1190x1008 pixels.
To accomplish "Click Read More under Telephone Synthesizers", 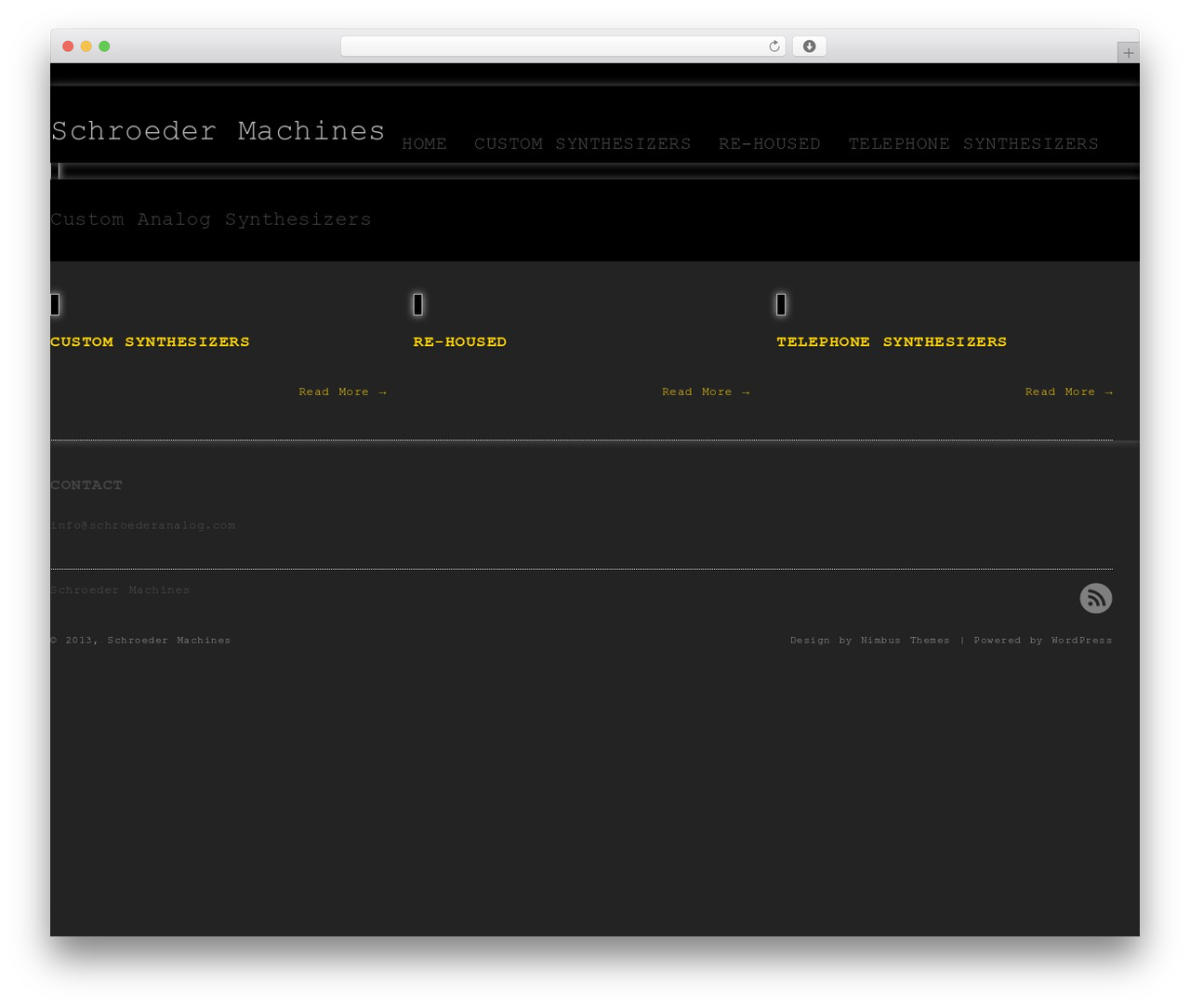I will click(x=1068, y=391).
